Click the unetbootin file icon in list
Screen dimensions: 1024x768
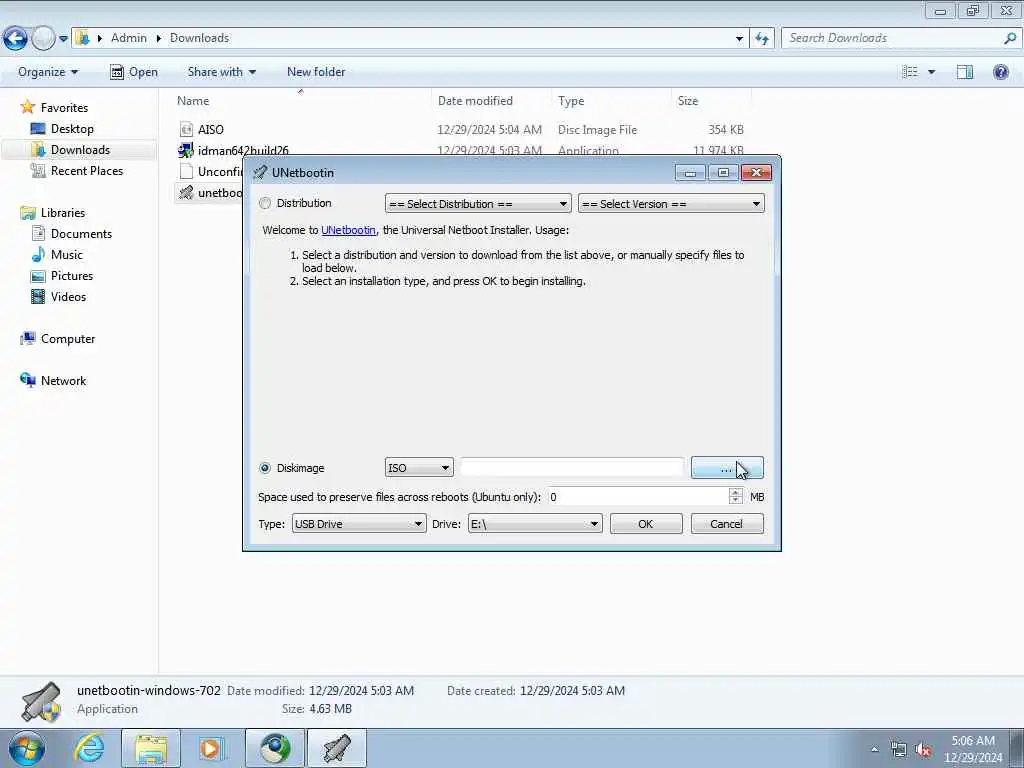pyautogui.click(x=186, y=193)
